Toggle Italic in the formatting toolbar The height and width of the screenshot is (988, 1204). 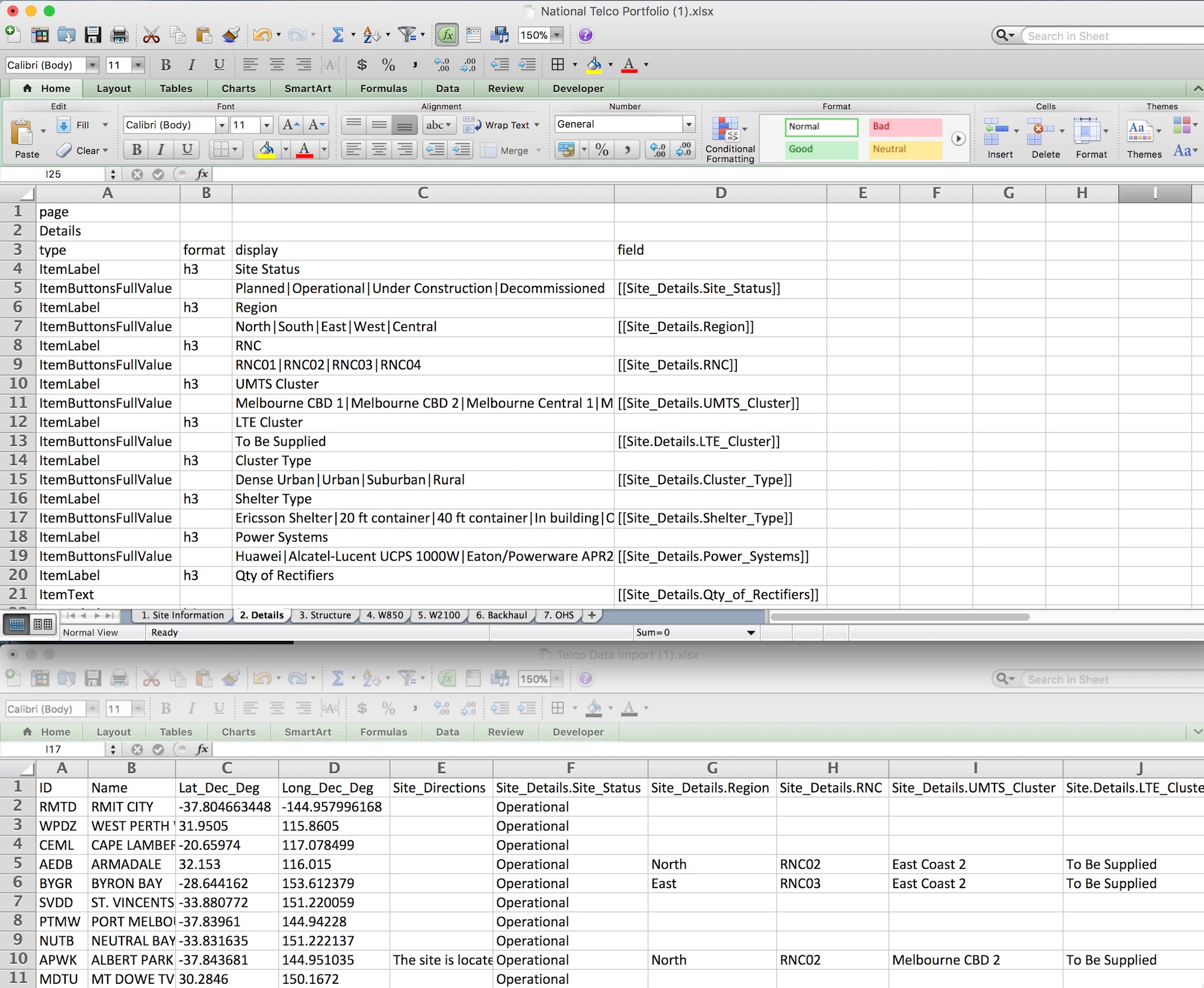[x=191, y=64]
